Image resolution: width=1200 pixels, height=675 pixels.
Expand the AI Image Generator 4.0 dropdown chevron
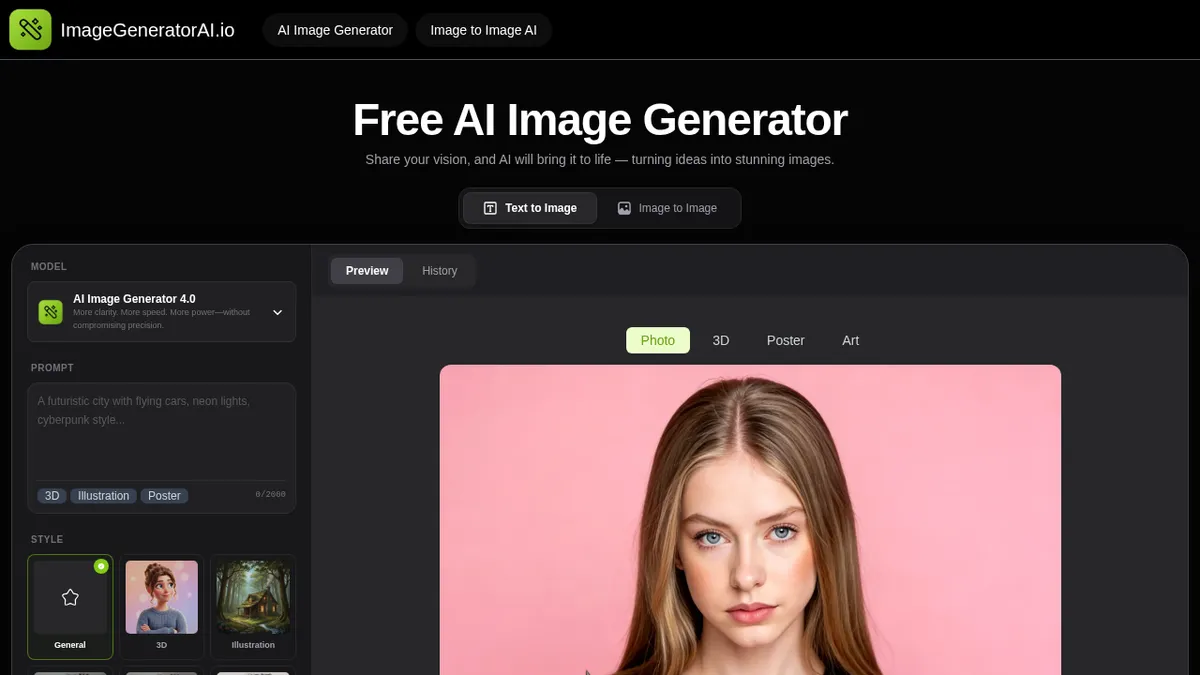coord(278,312)
